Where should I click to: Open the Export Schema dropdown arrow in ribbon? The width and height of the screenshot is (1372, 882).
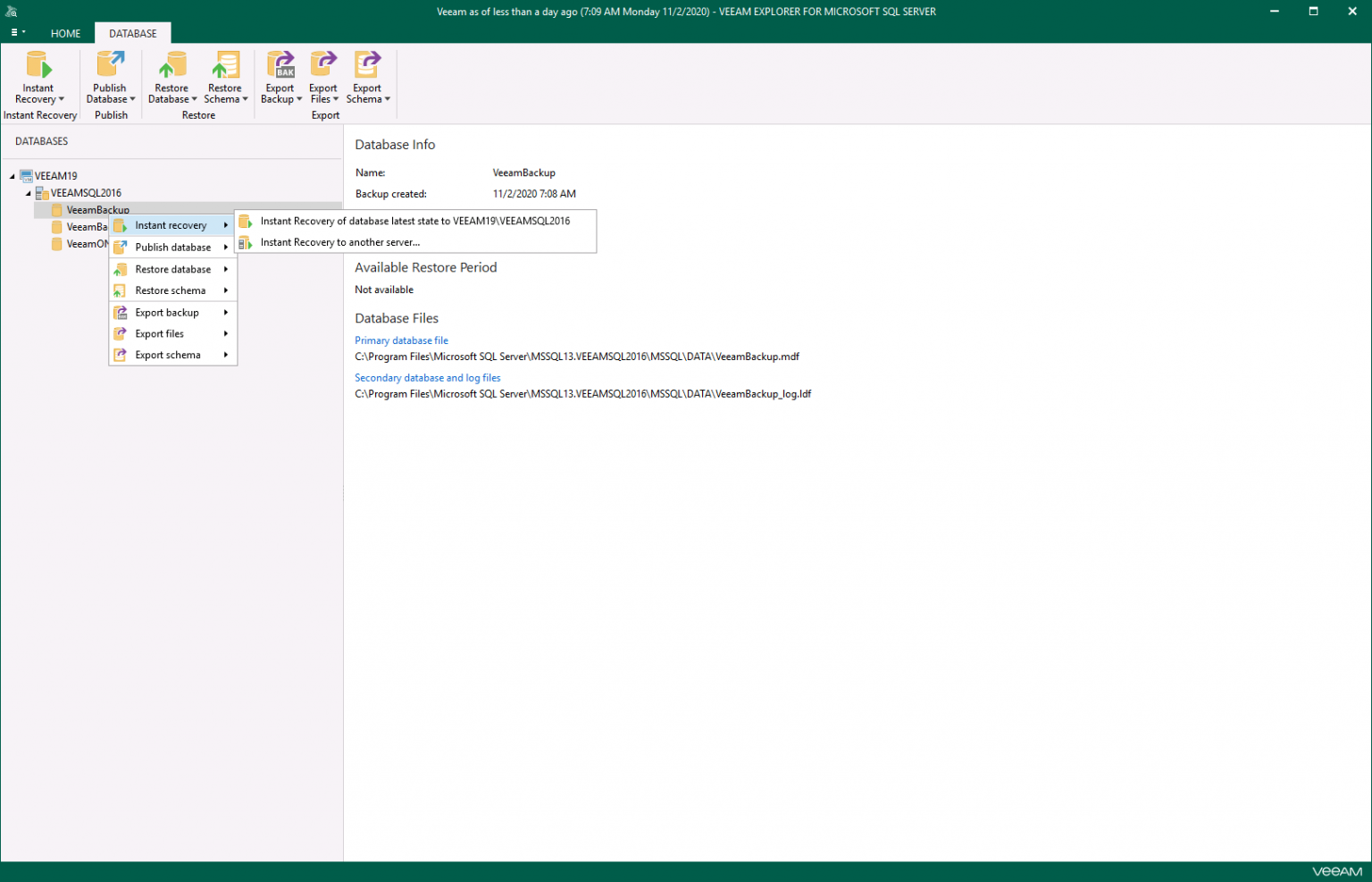click(x=388, y=99)
